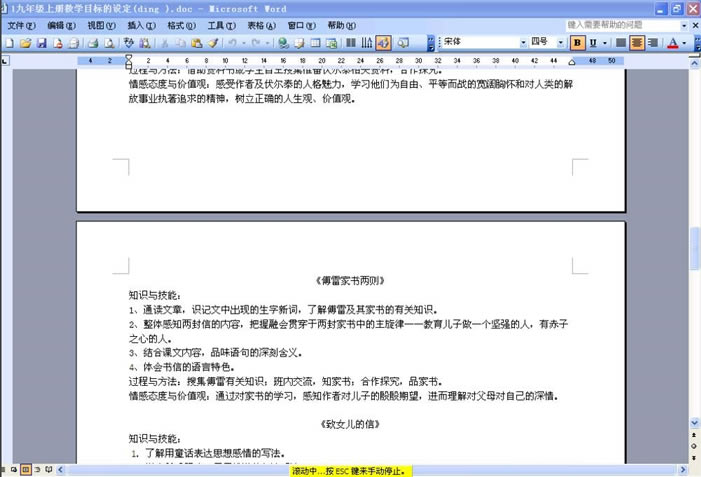Viewport: 701px width, 477px height.
Task: Create a new blank document
Action: point(9,43)
